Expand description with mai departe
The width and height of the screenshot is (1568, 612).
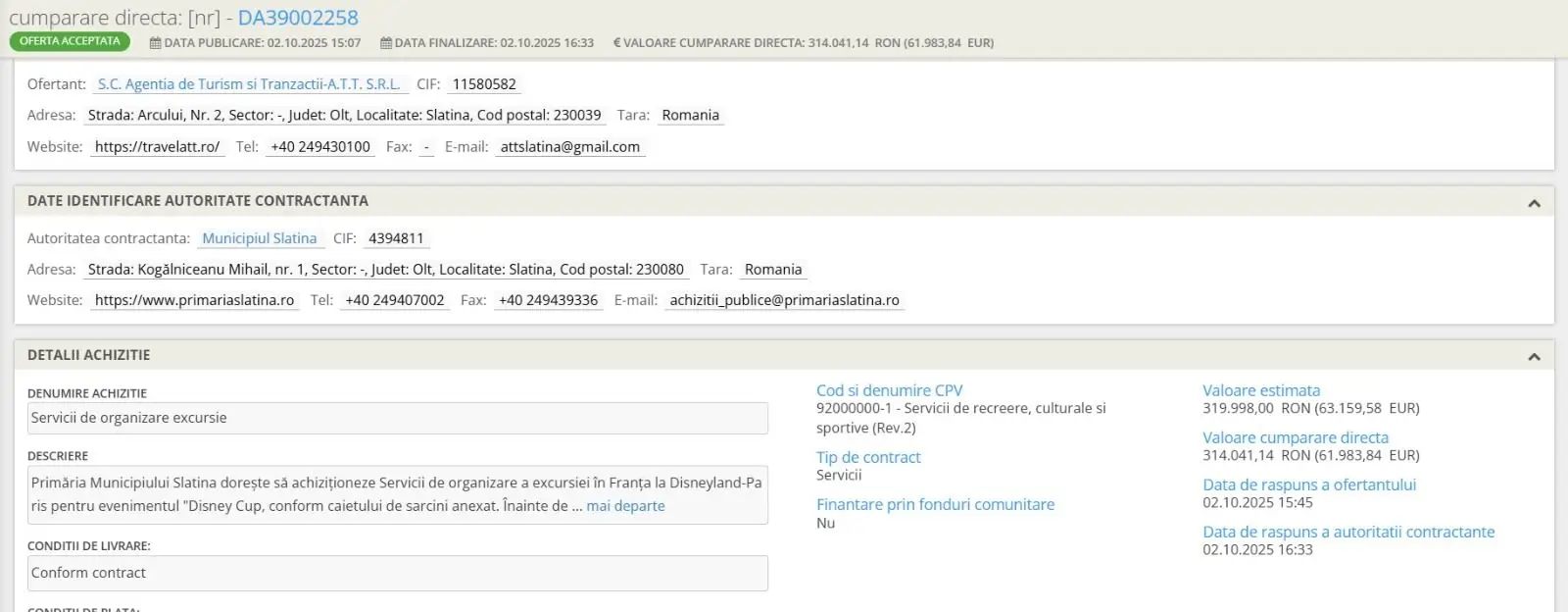625,506
